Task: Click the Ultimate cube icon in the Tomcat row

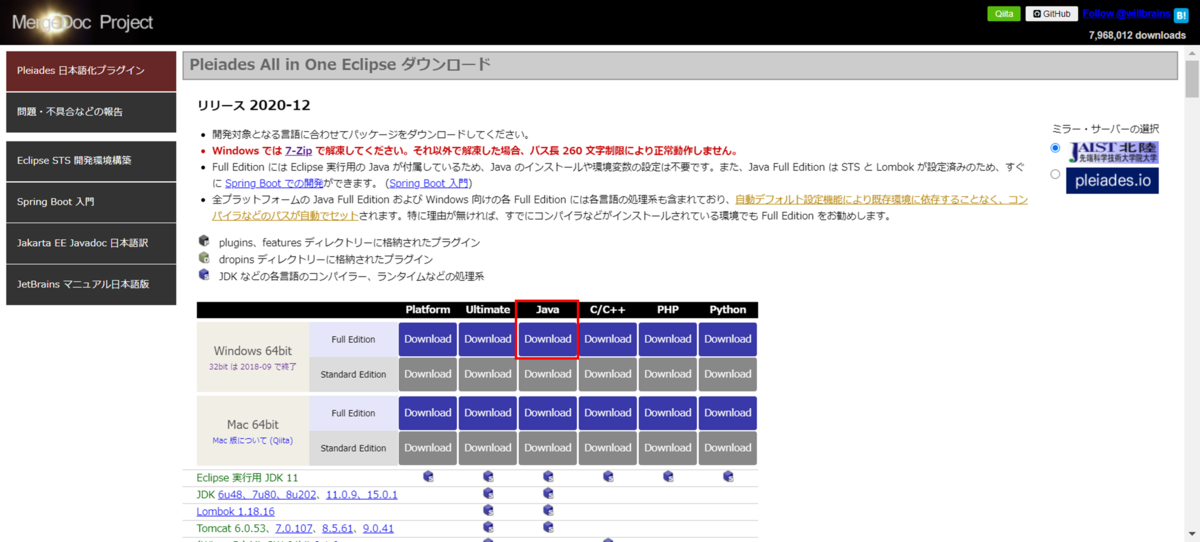Action: (x=488, y=527)
